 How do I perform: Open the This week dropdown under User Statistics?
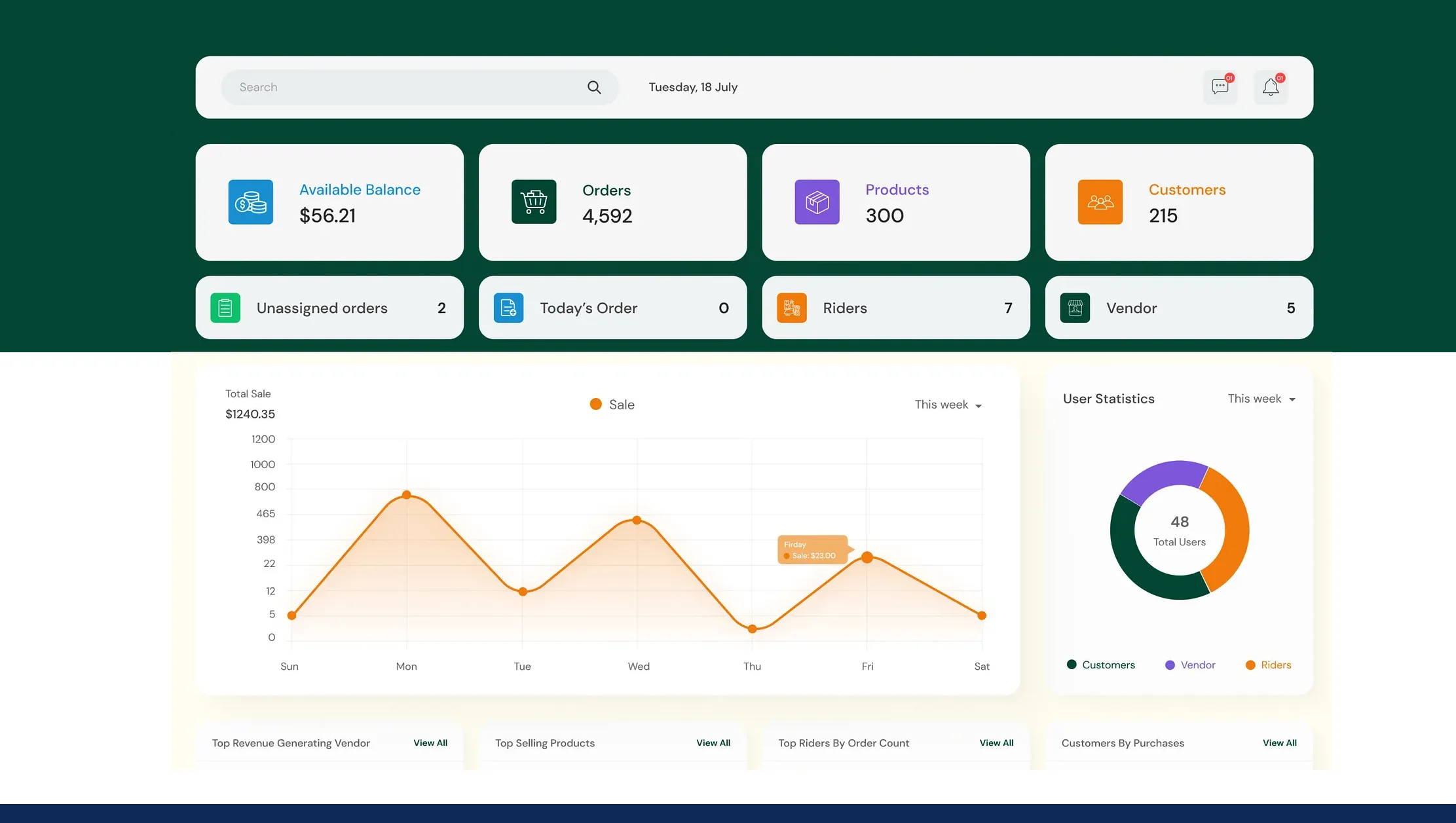[1261, 399]
